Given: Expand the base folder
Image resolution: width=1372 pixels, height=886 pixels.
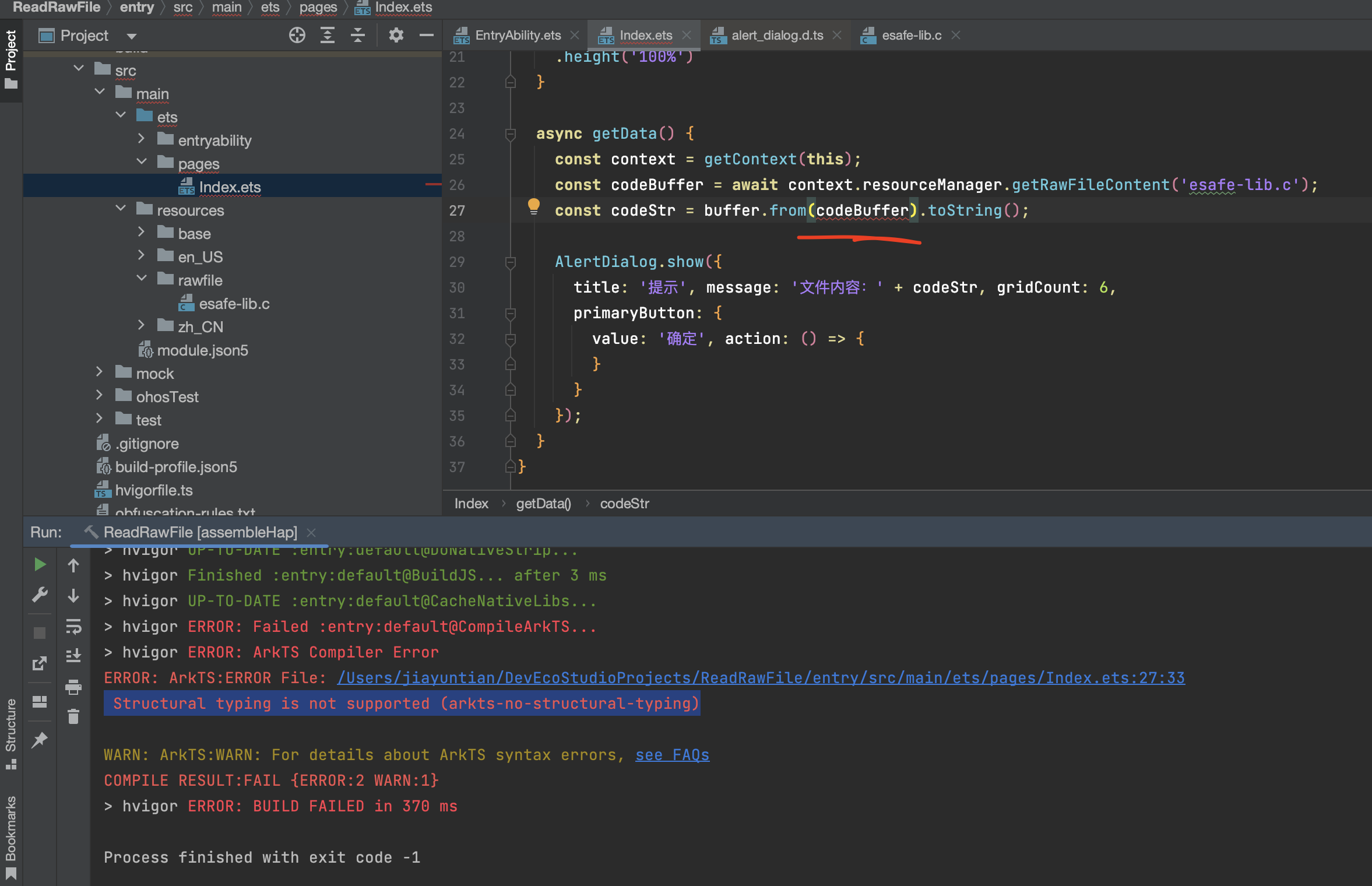Looking at the screenshot, I should (x=141, y=232).
